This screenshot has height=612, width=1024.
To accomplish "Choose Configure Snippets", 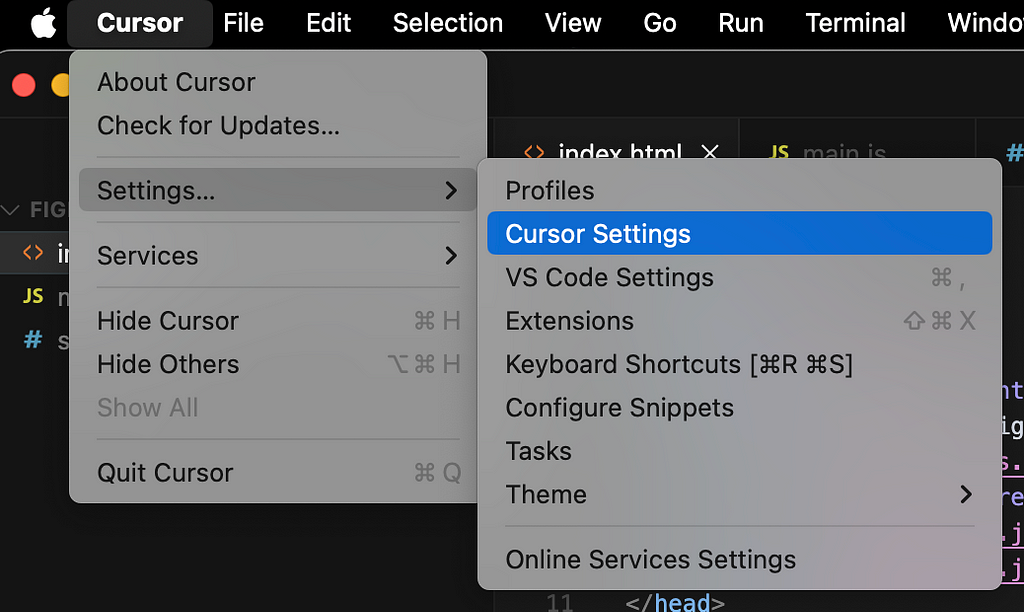I will 739,408.
